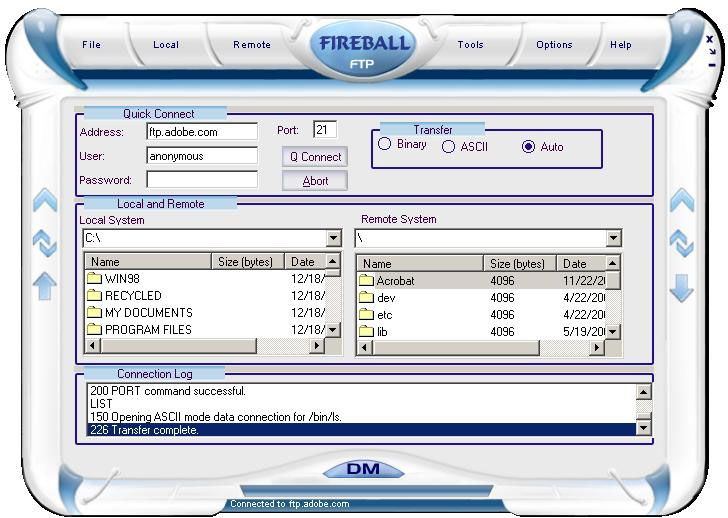Select the MY DOCUMENTS row name text
Screen dimensions: 728x518
click(x=149, y=312)
